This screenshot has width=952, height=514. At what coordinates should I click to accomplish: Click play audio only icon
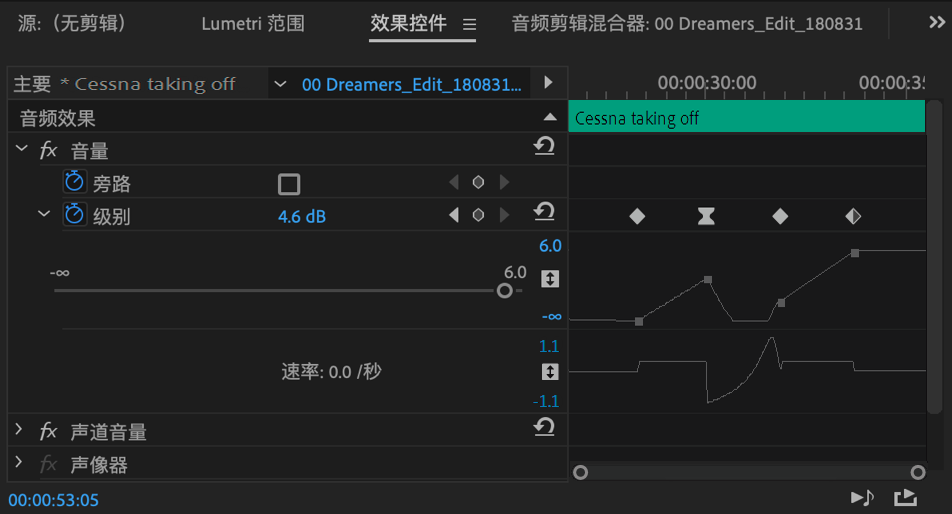(862, 498)
